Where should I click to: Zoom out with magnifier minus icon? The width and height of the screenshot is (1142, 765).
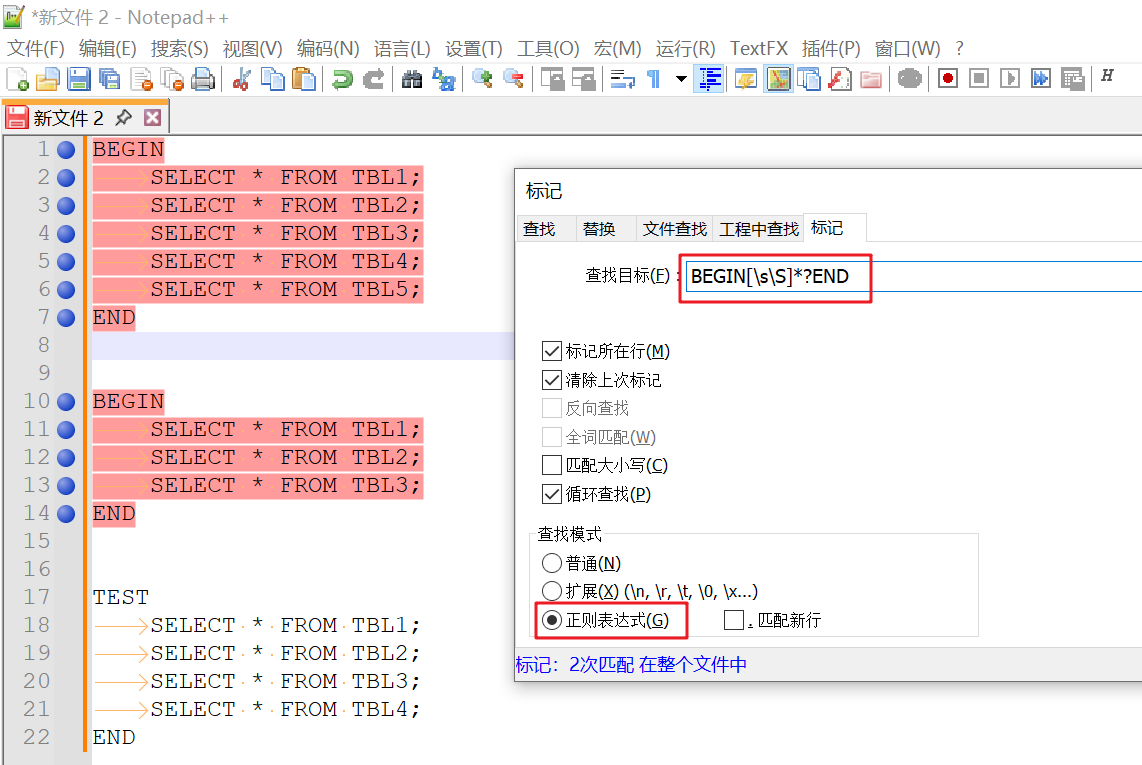pos(513,79)
